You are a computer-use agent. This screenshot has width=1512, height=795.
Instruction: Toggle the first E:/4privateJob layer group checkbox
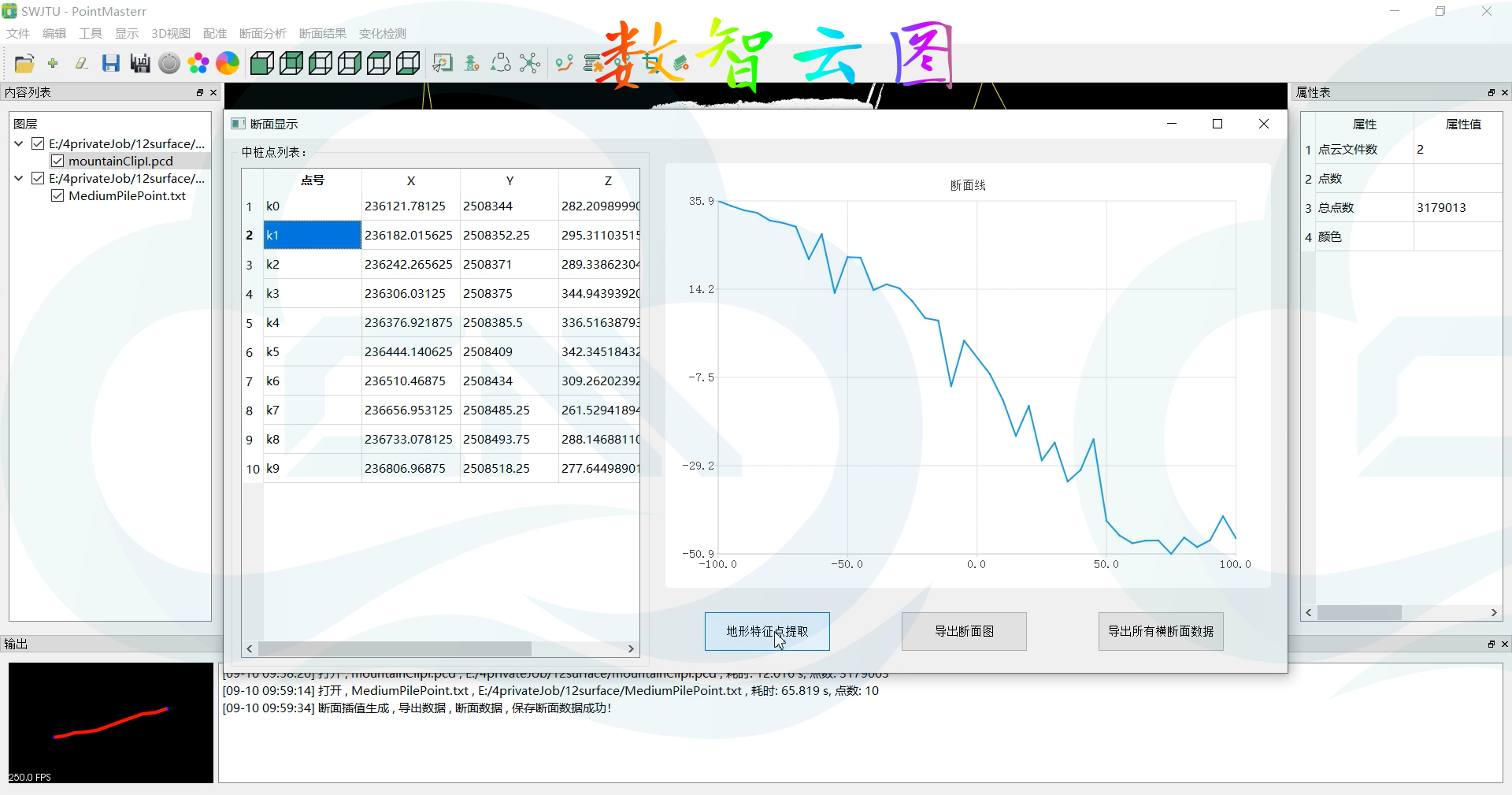37,143
